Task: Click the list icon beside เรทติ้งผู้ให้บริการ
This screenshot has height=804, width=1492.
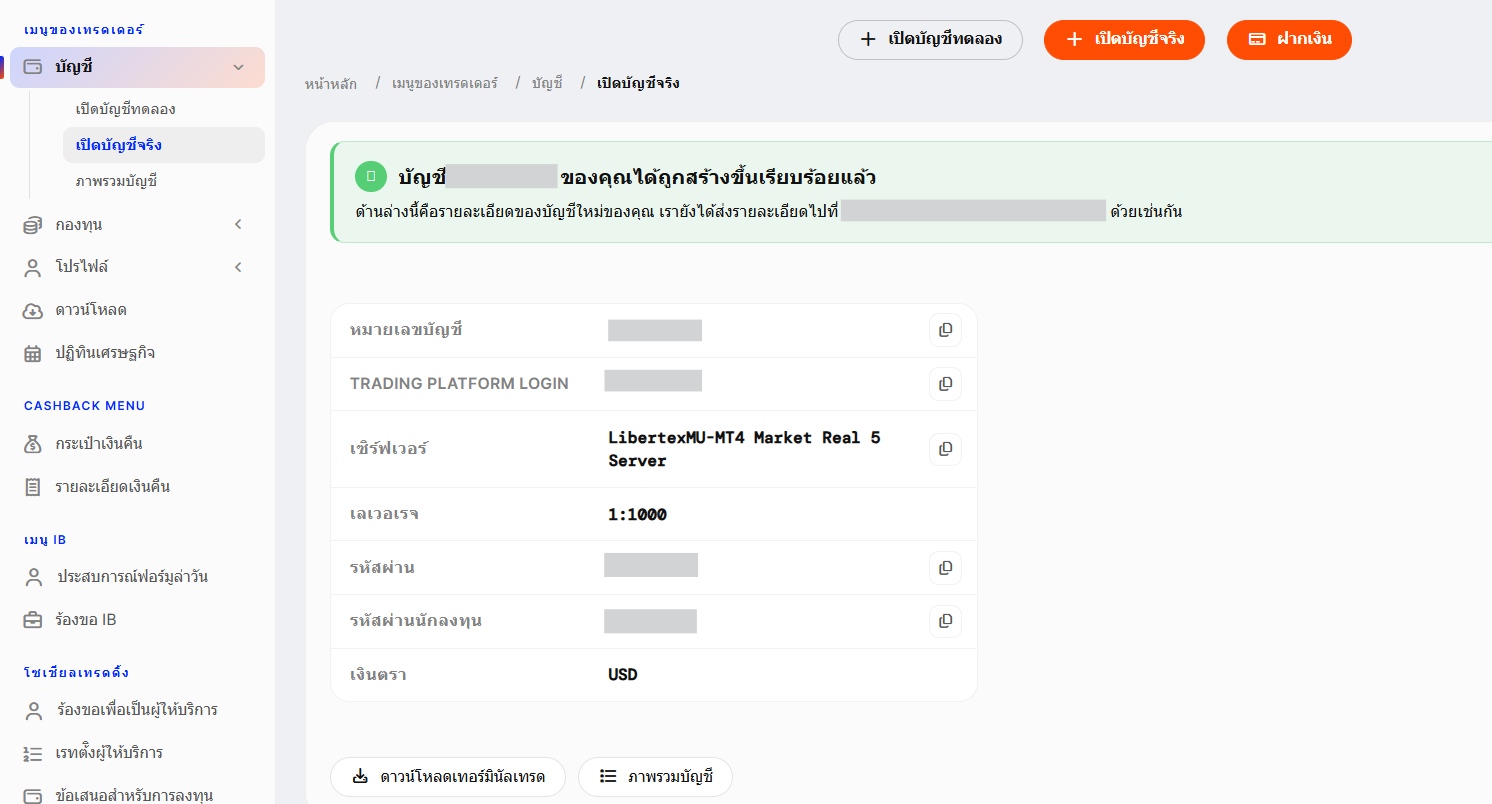Action: 33,753
